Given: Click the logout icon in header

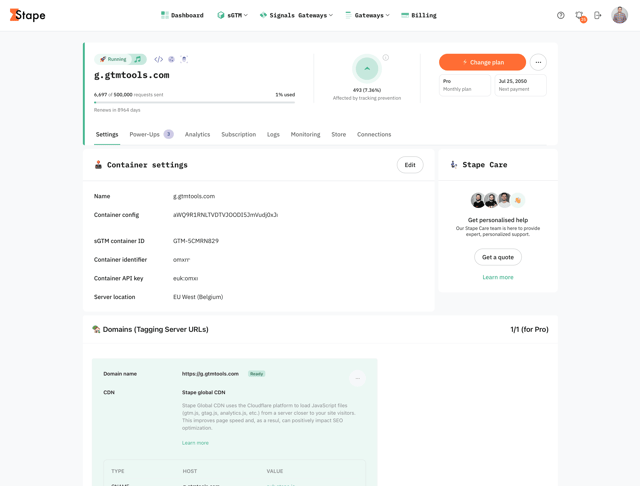Looking at the screenshot, I should pyautogui.click(x=598, y=15).
